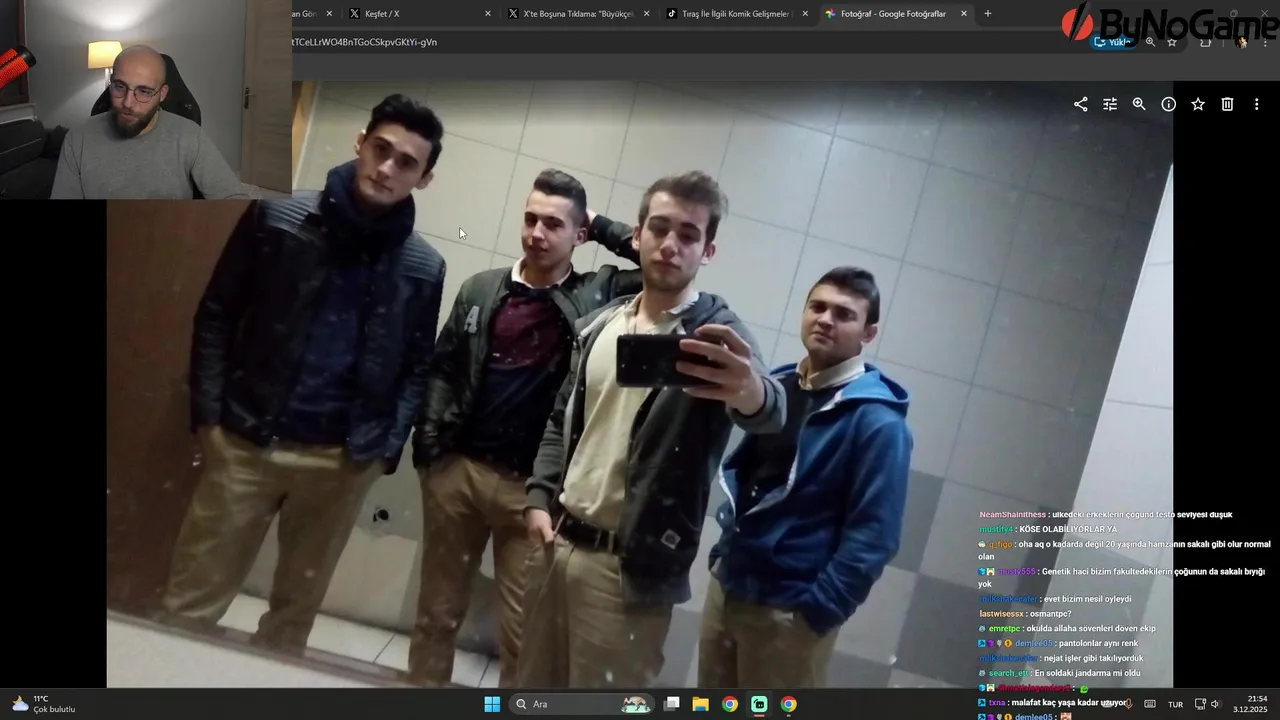The image size is (1280, 720).
Task: Open a new browser tab
Action: [988, 14]
